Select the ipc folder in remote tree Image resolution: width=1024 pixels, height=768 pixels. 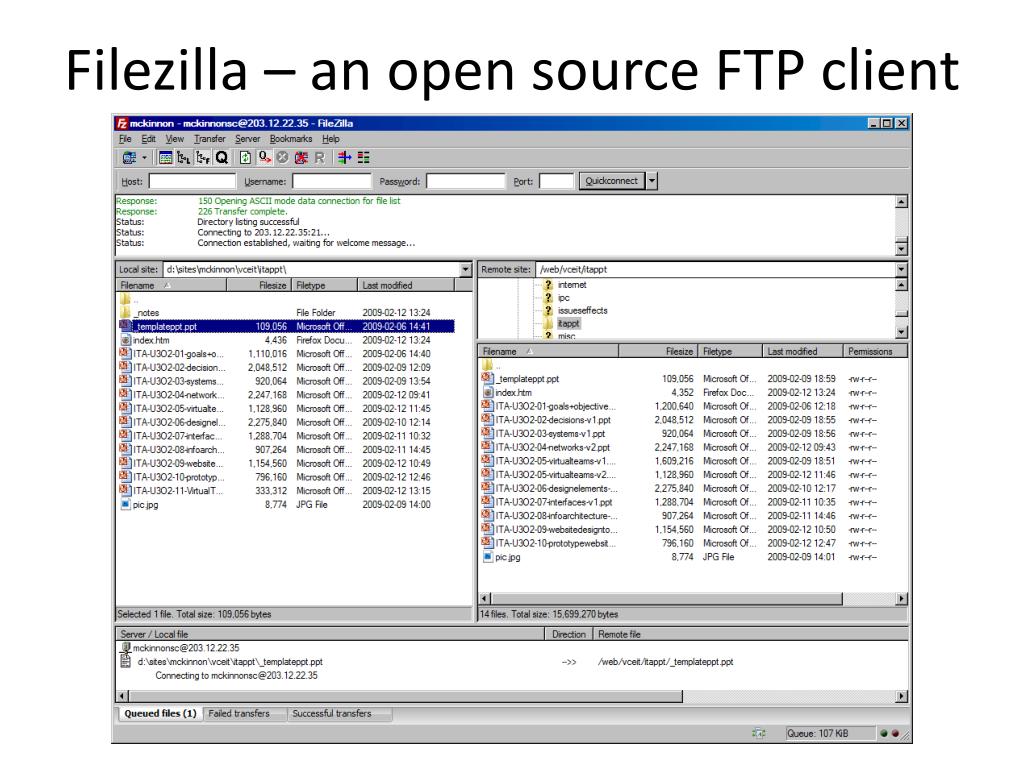[x=564, y=298]
